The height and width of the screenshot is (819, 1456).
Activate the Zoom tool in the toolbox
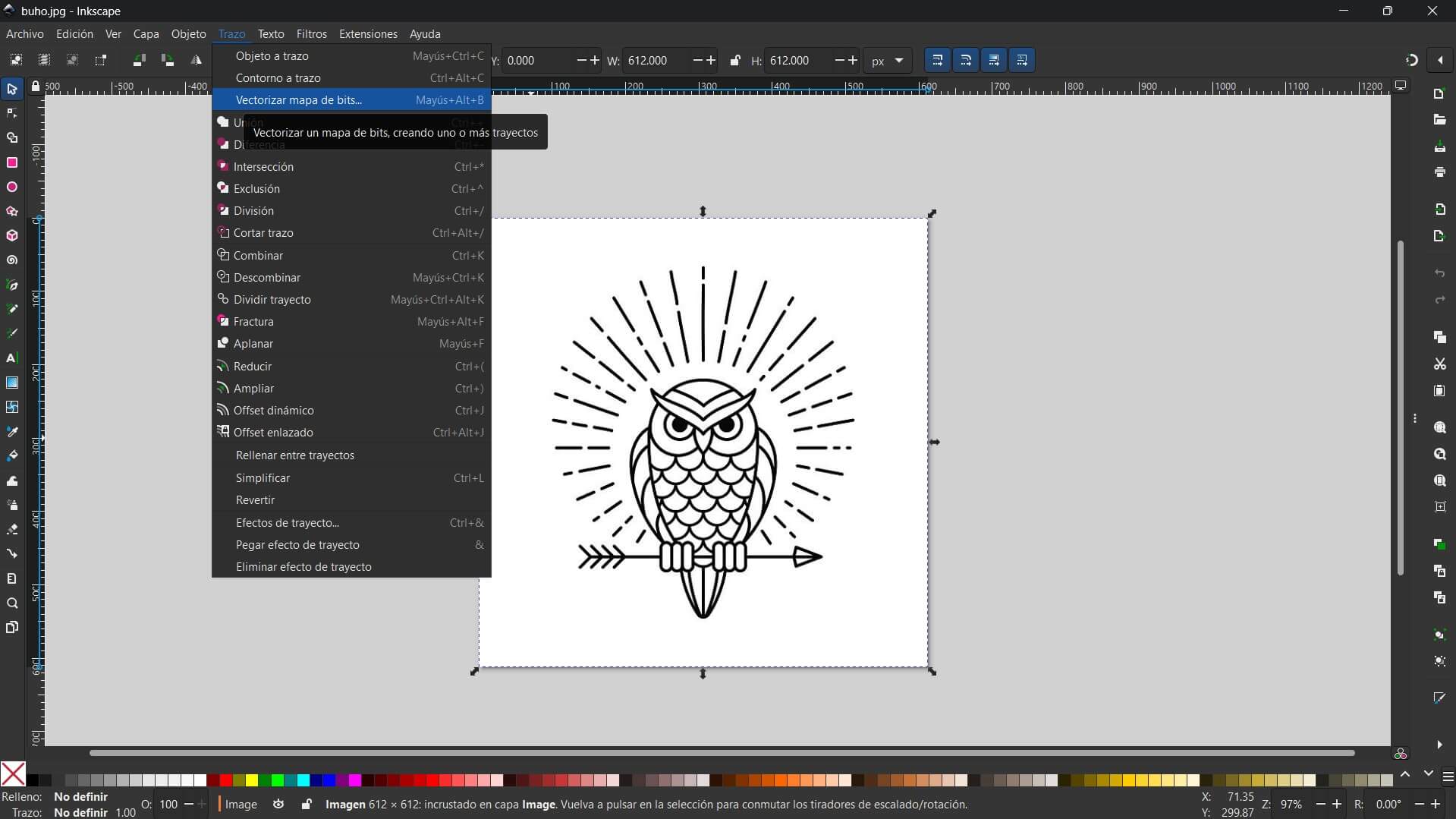pos(12,603)
